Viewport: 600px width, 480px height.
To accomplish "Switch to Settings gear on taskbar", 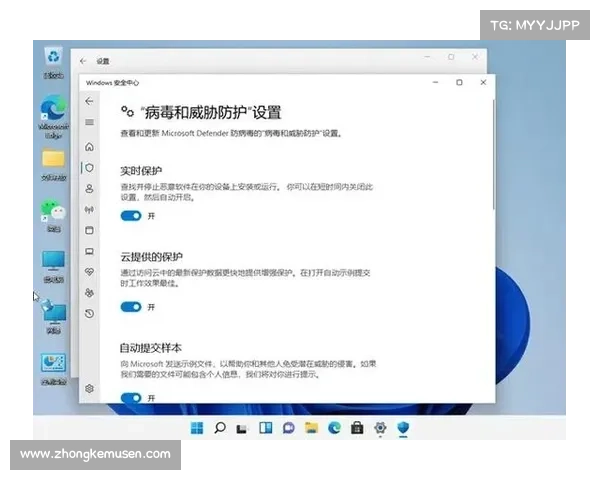I will click(380, 428).
